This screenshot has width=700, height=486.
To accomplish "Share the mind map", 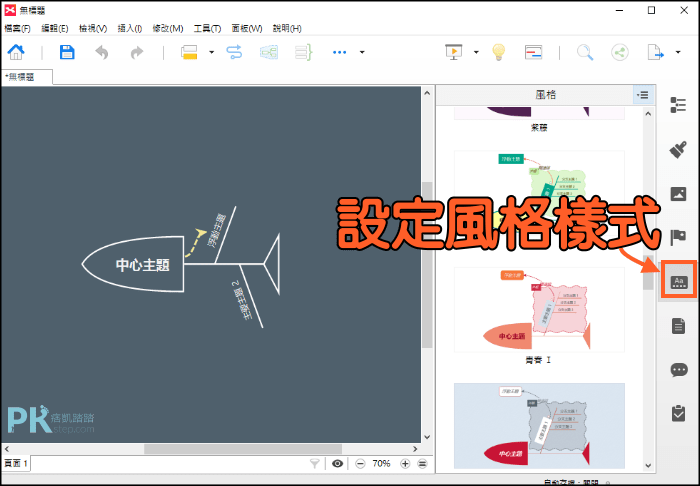I will click(620, 52).
